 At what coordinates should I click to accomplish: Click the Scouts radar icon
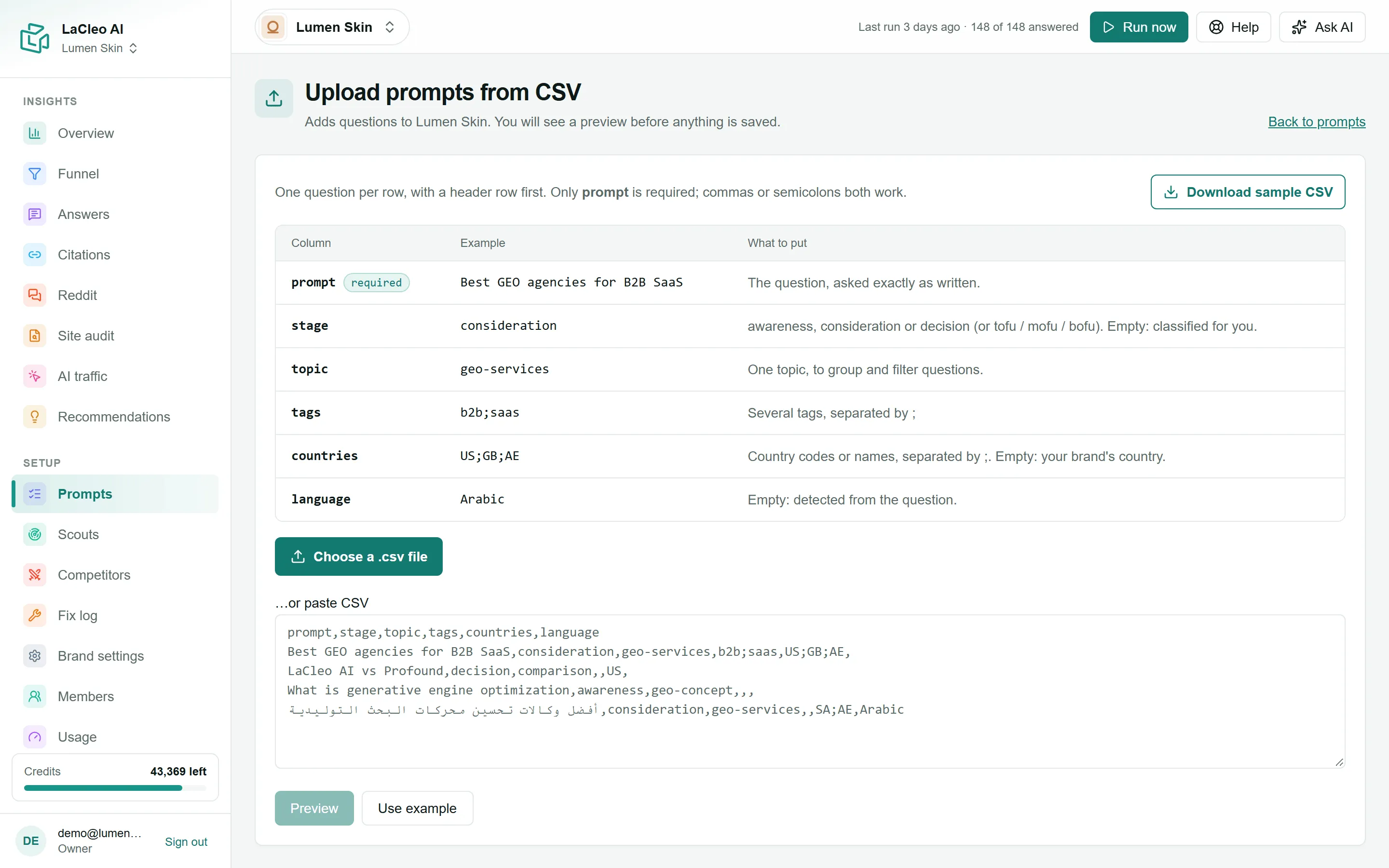(x=34, y=534)
